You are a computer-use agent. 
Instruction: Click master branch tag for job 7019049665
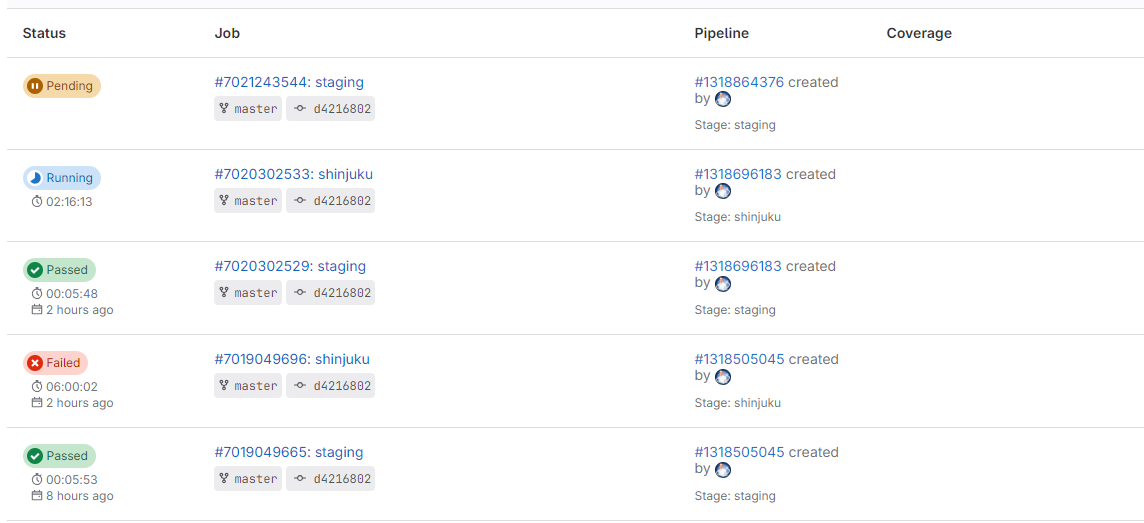click(248, 479)
